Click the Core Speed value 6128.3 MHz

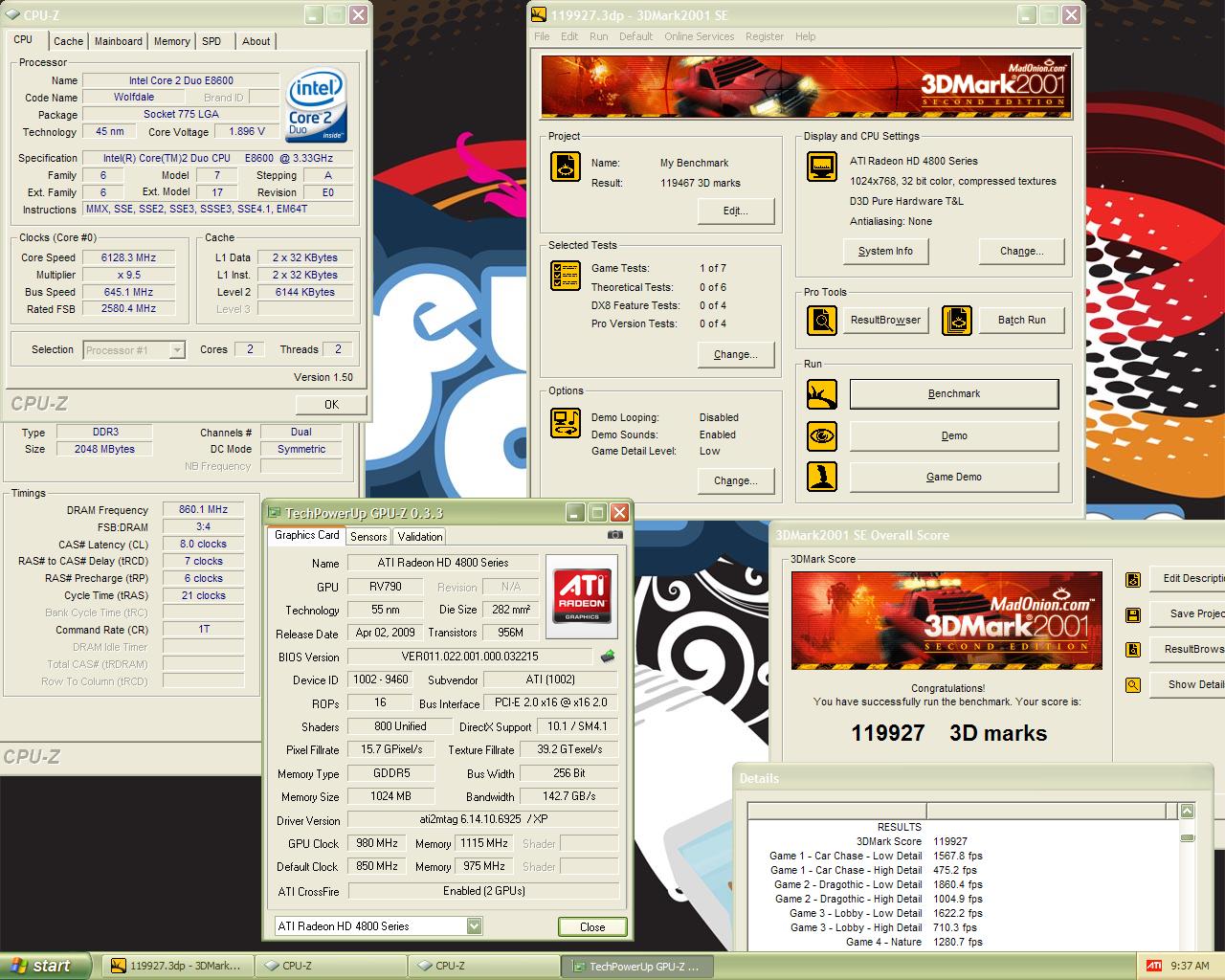[128, 257]
